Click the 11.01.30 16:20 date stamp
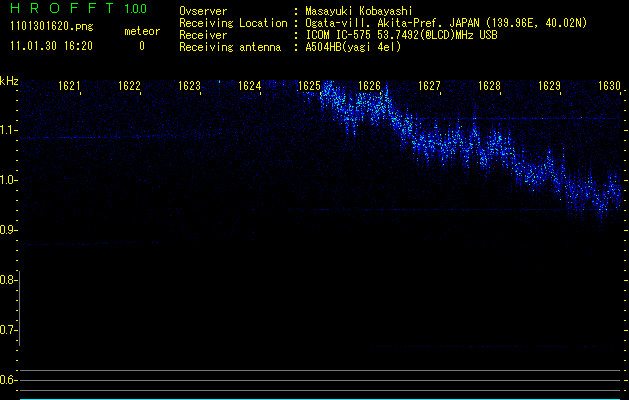The image size is (629, 400). (51, 46)
